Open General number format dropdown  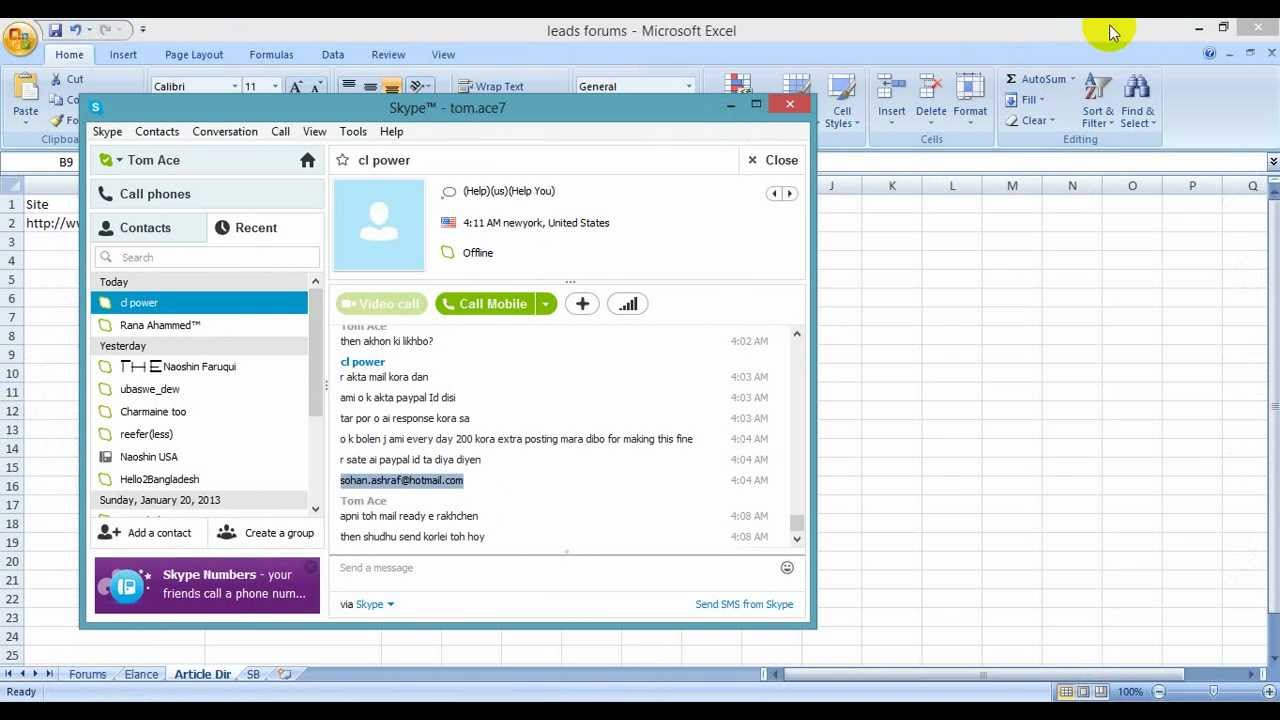coord(689,87)
